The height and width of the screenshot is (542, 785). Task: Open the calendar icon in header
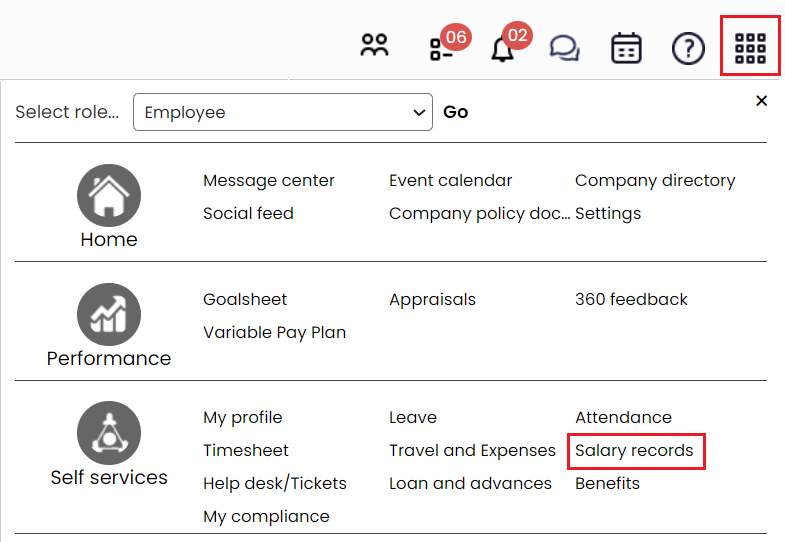pyautogui.click(x=626, y=48)
